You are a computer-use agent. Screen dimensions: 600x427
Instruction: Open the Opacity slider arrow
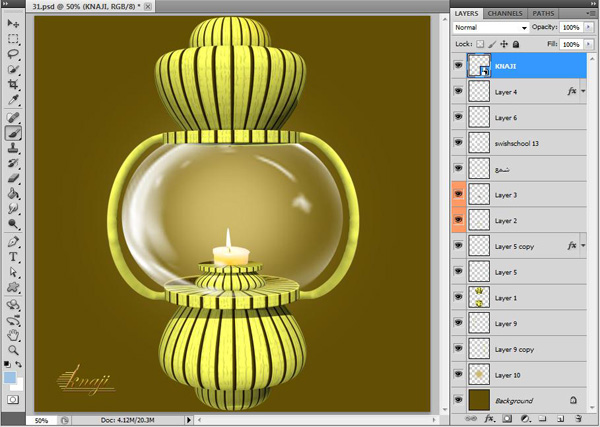tap(588, 28)
